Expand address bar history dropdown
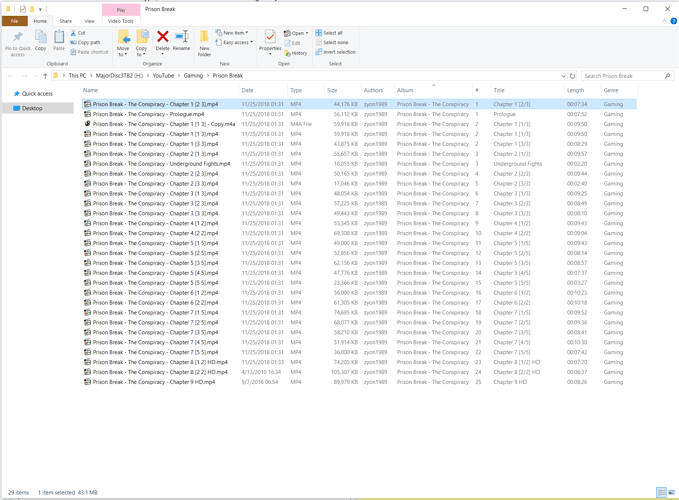Viewport: 679px width, 500px height. (563, 76)
